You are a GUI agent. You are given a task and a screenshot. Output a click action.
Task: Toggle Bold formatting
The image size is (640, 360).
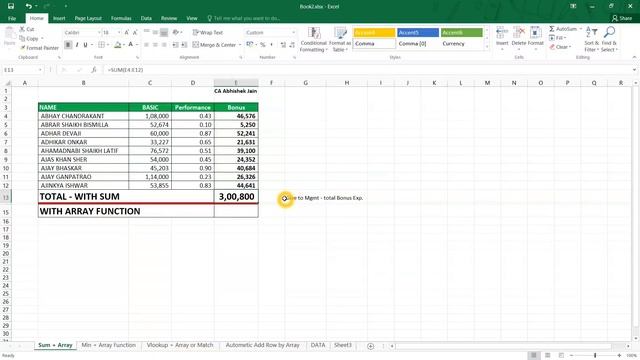tap(68, 44)
